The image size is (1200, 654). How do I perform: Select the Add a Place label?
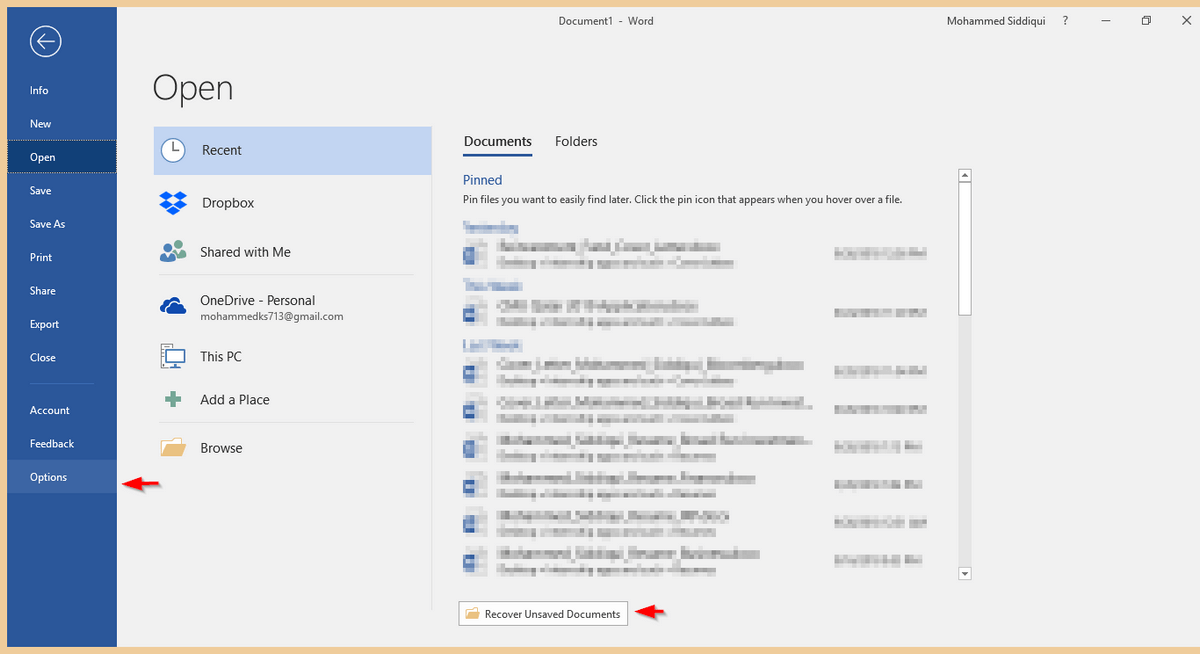pyautogui.click(x=235, y=399)
